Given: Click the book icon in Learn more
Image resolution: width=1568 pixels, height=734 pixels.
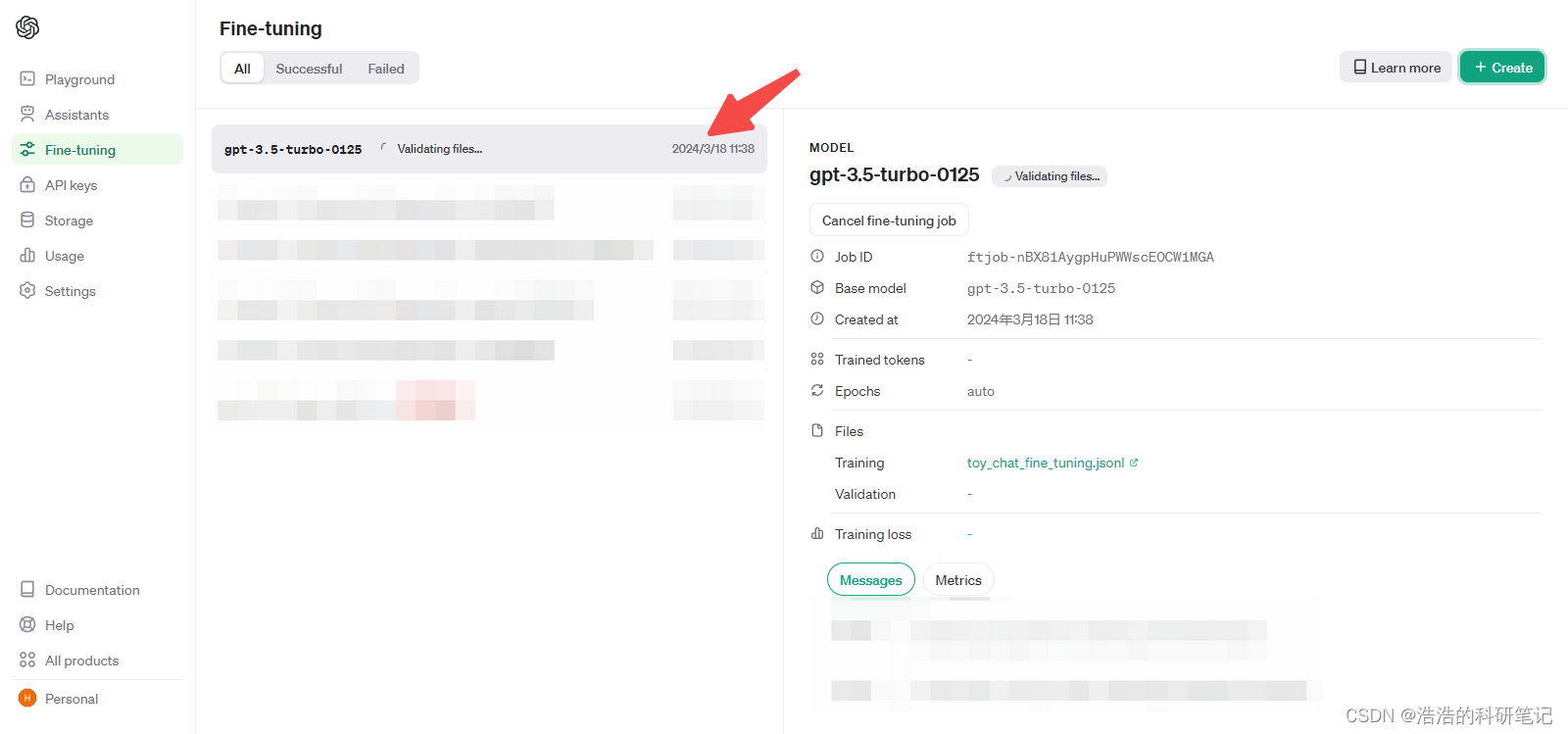Looking at the screenshot, I should tap(1360, 67).
